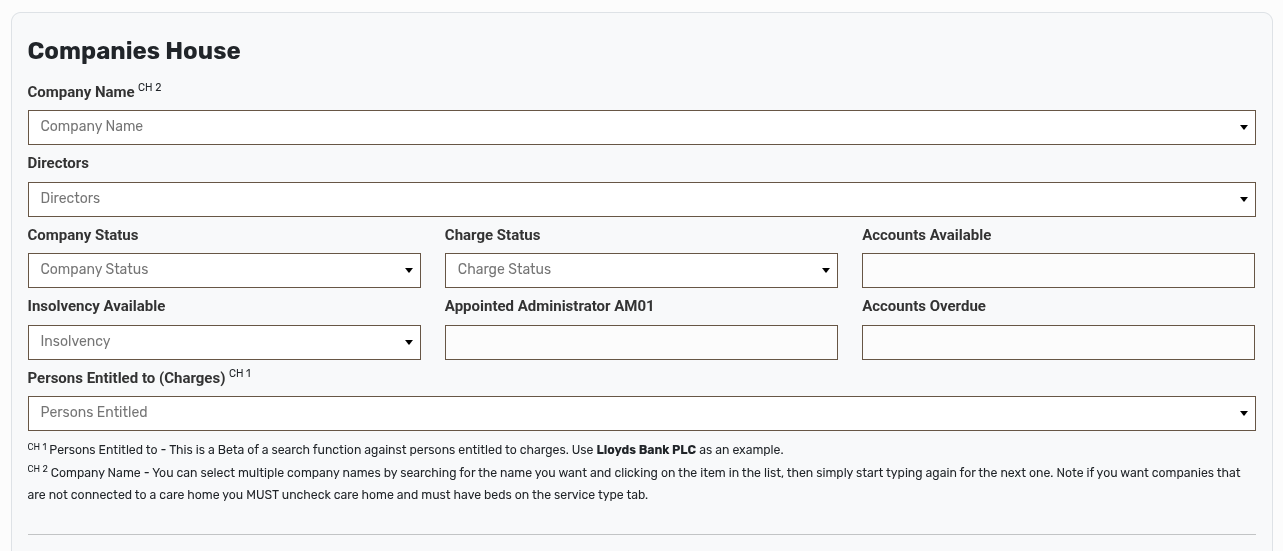The width and height of the screenshot is (1283, 551).
Task: Click the Insolvency caret arrow
Action: [408, 342]
